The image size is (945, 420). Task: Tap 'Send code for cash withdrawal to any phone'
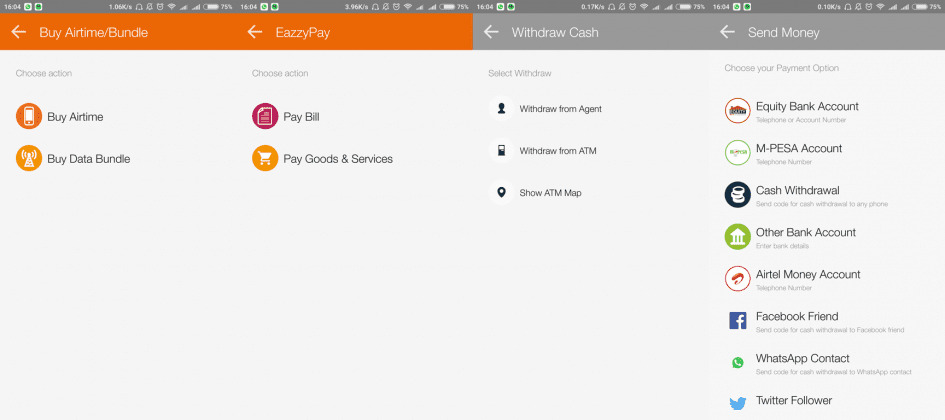click(821, 204)
